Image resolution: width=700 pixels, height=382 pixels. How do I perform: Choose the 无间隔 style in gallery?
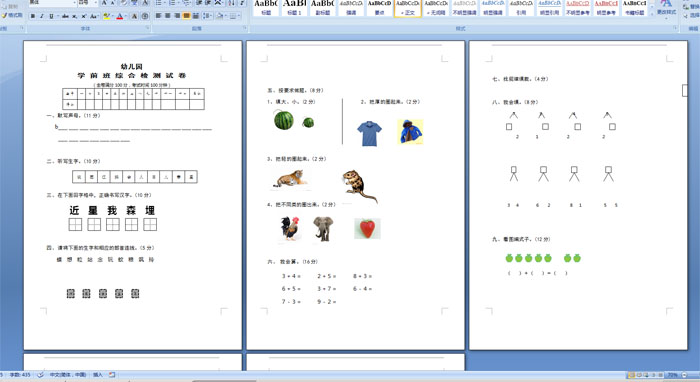(436, 8)
